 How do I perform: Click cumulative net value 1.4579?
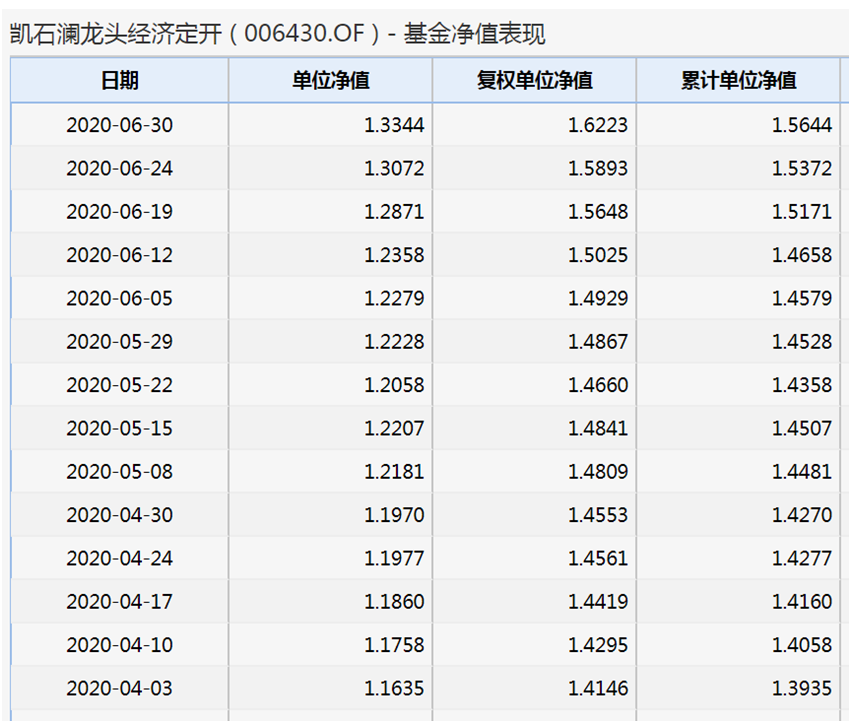tap(802, 298)
